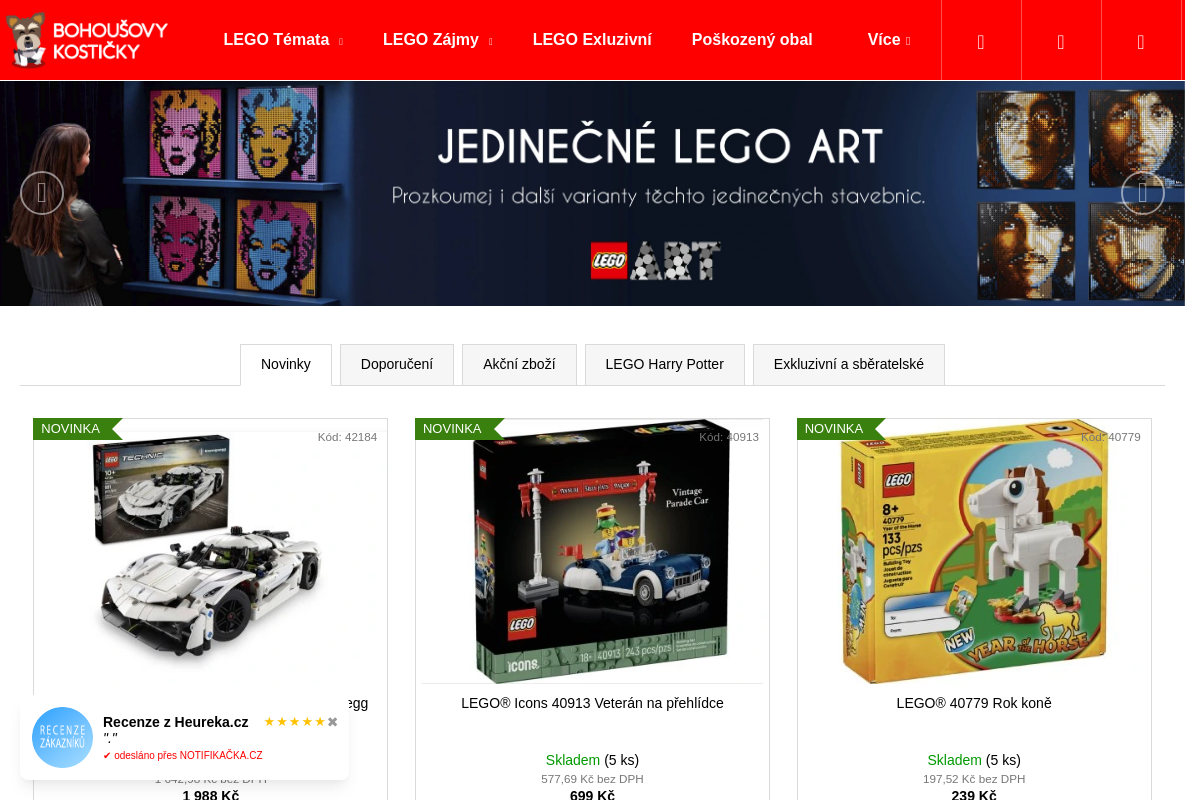Click the LEGO 40779 Rok koně product image

(974, 552)
